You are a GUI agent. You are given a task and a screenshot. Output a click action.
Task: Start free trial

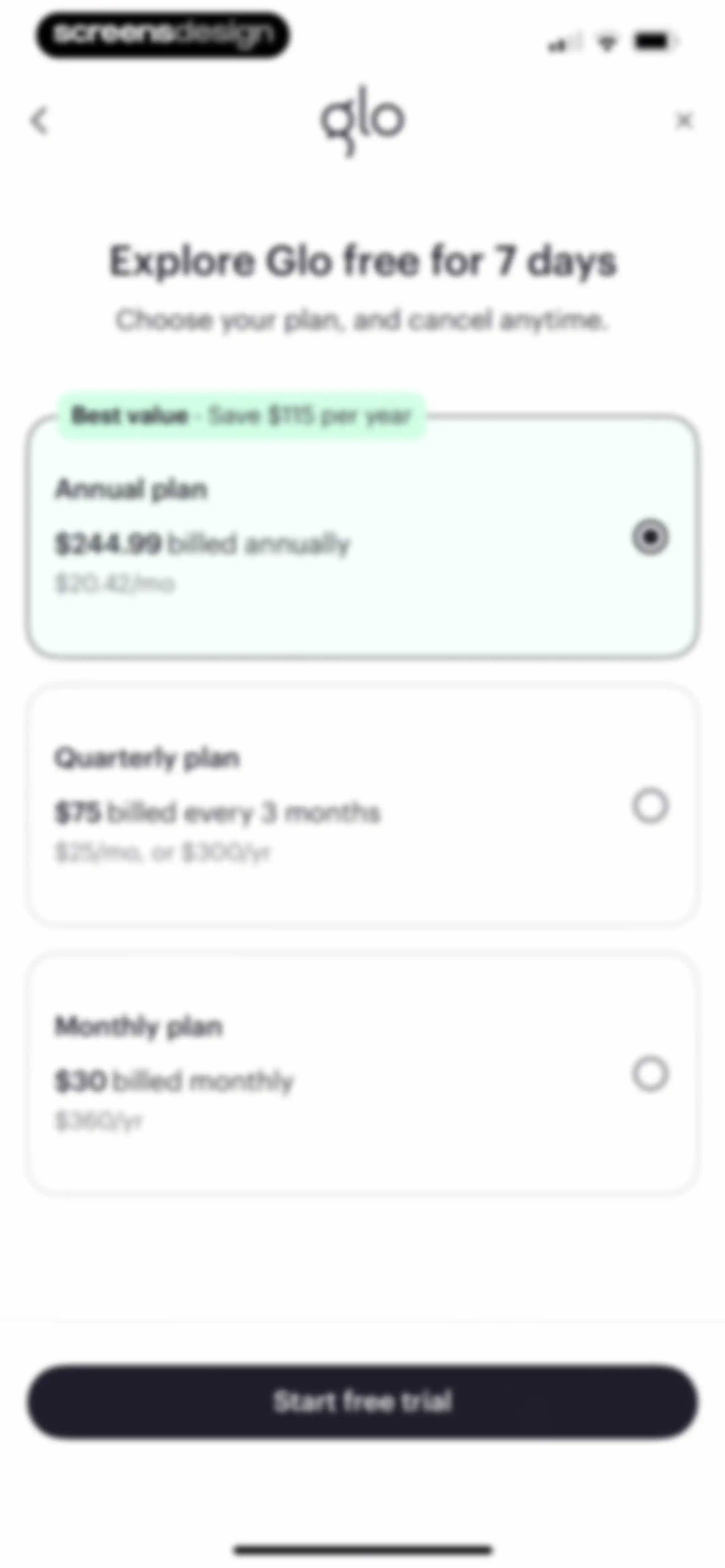point(362,1401)
